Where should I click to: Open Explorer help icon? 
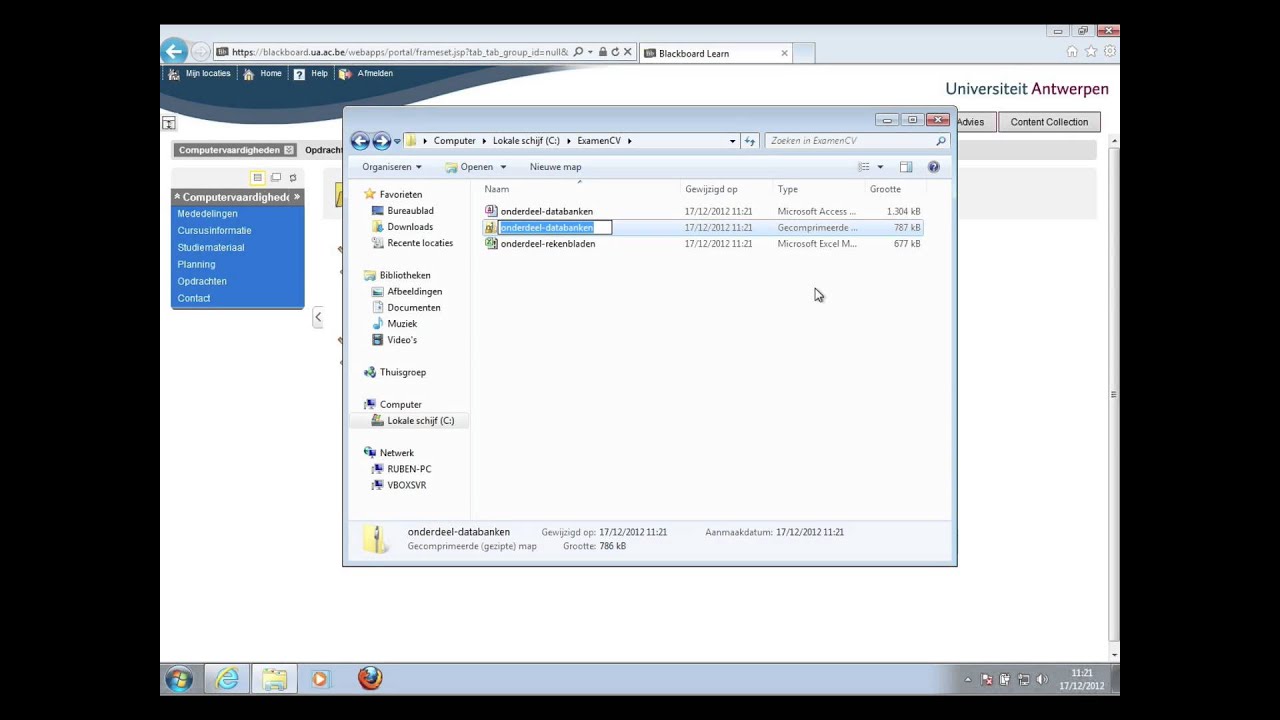coord(934,167)
